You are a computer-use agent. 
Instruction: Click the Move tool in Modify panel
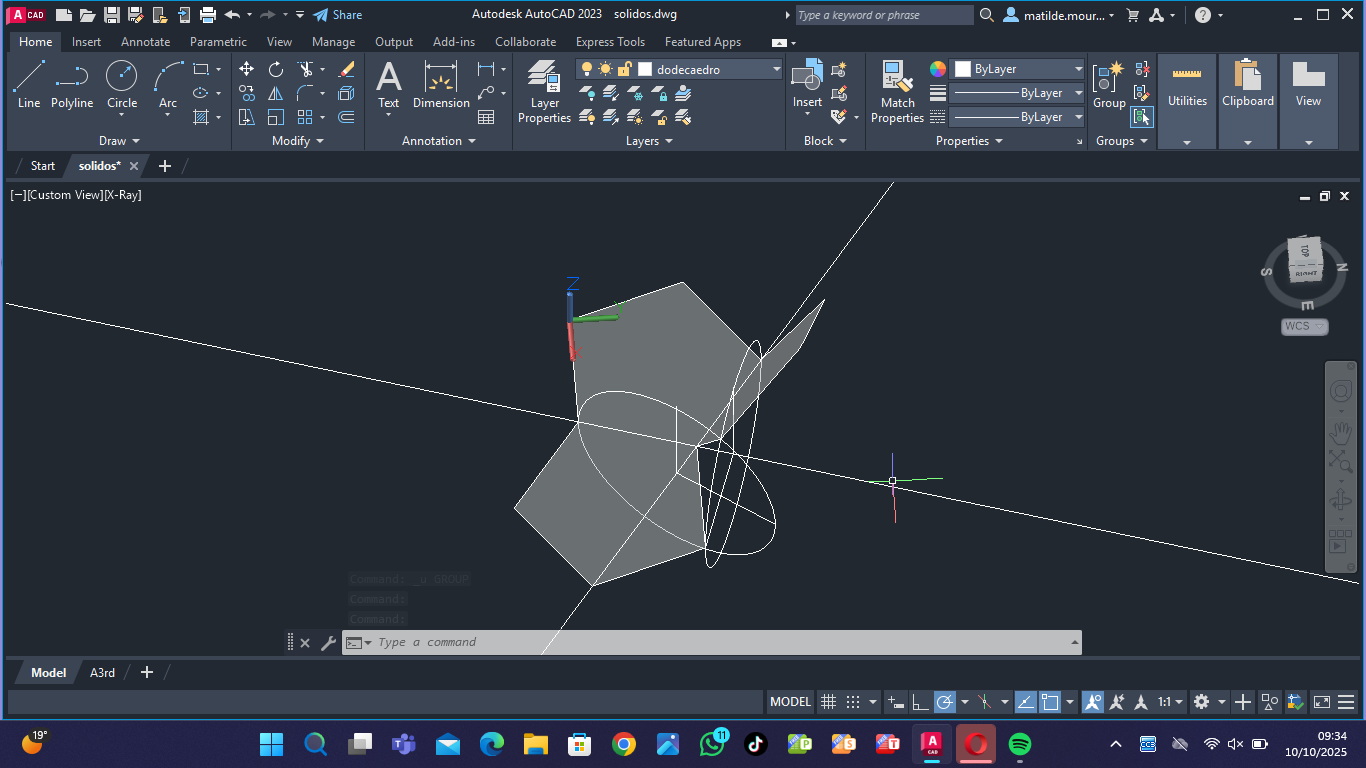coord(246,69)
